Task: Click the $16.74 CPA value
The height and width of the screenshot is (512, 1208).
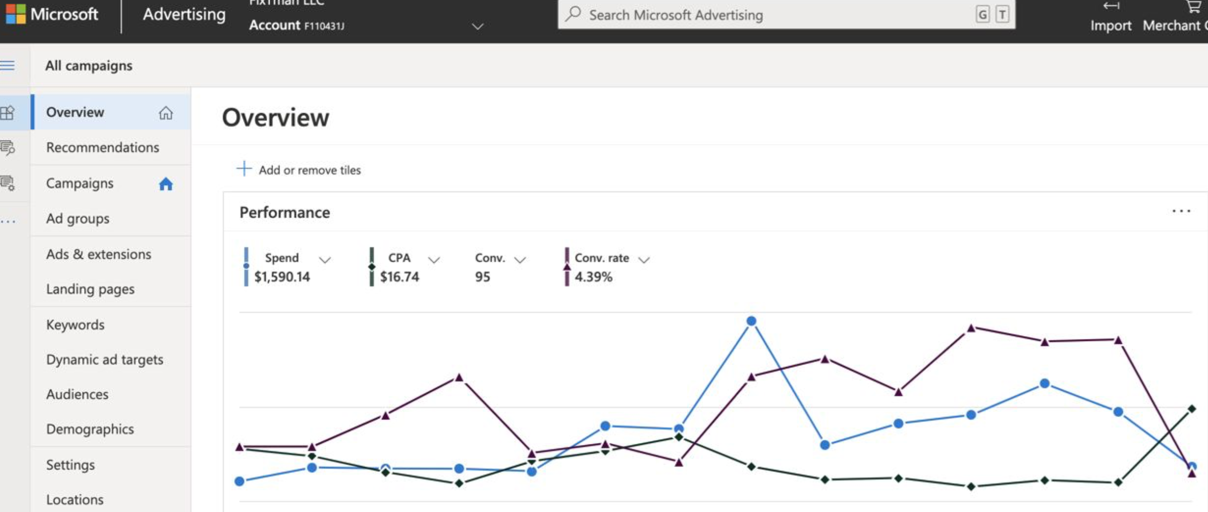Action: point(399,277)
